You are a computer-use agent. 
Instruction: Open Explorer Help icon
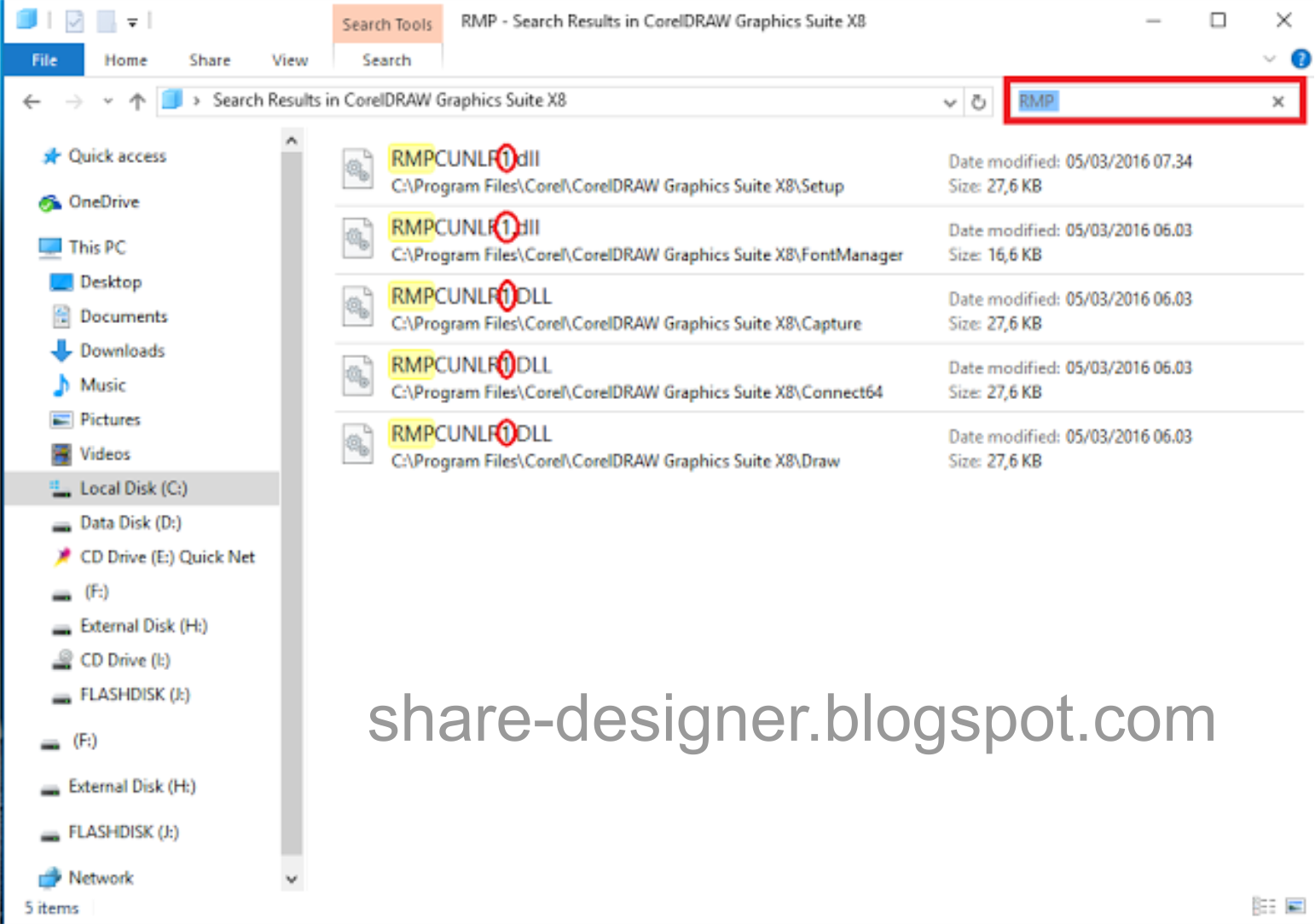pos(1301,59)
